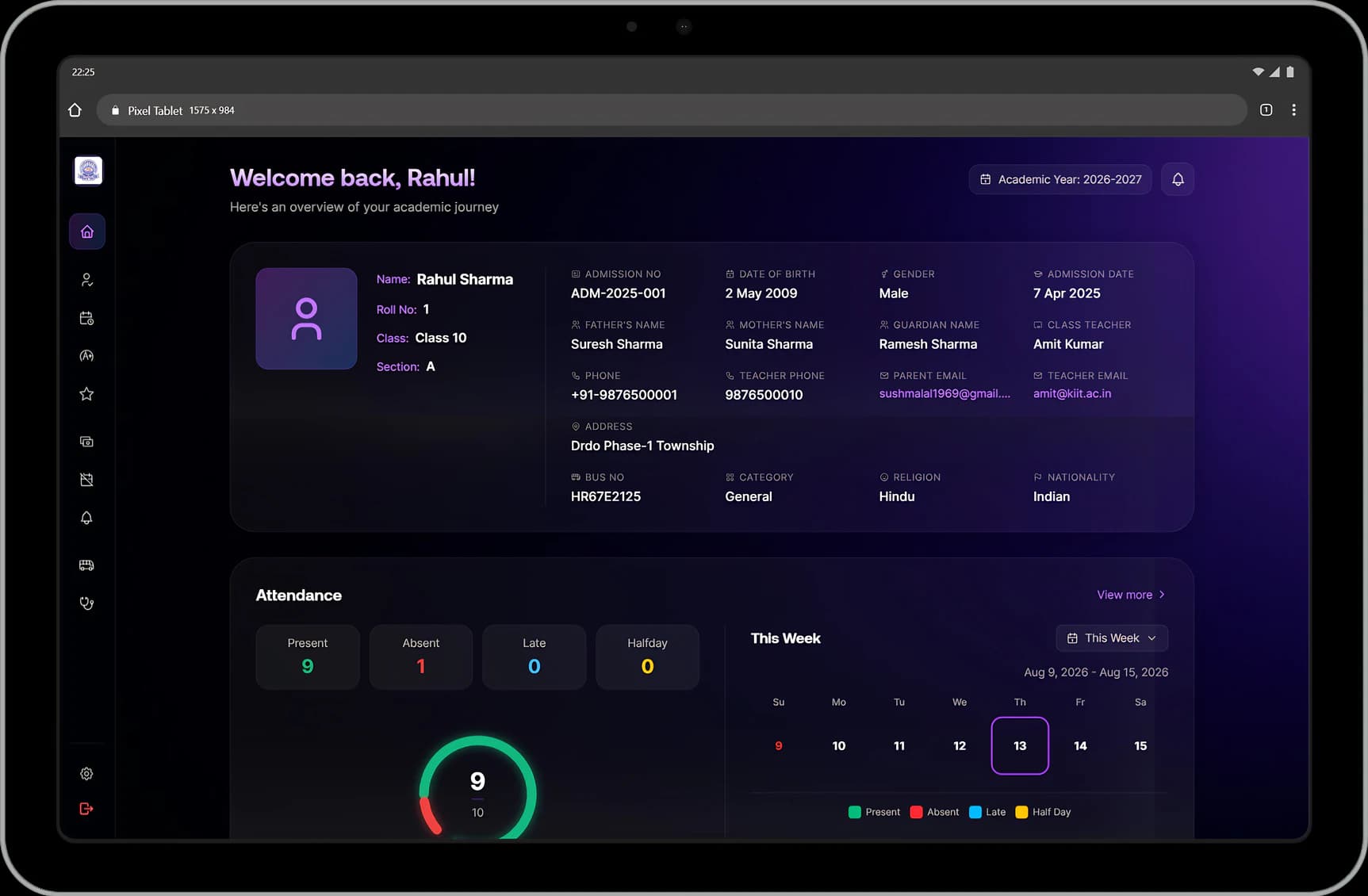
Task: Open the crossed-out calendar leave icon in sidebar
Action: coord(87,480)
